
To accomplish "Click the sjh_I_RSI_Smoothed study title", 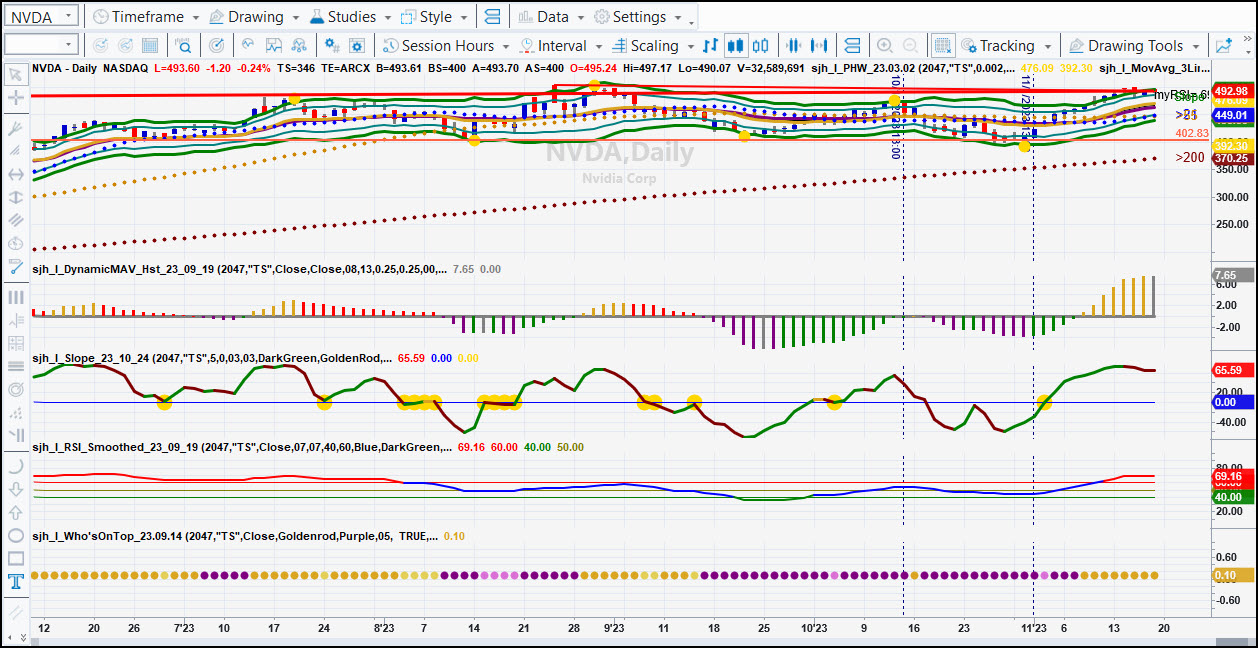I will pyautogui.click(x=242, y=447).
